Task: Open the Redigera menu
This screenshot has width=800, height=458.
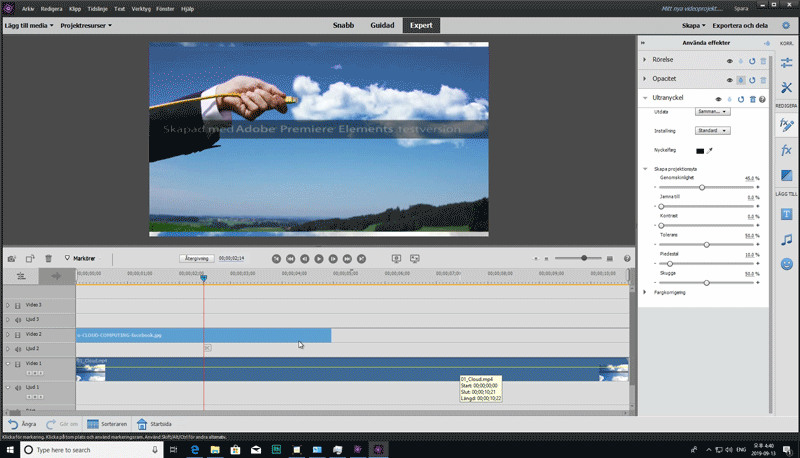Action: (50, 8)
